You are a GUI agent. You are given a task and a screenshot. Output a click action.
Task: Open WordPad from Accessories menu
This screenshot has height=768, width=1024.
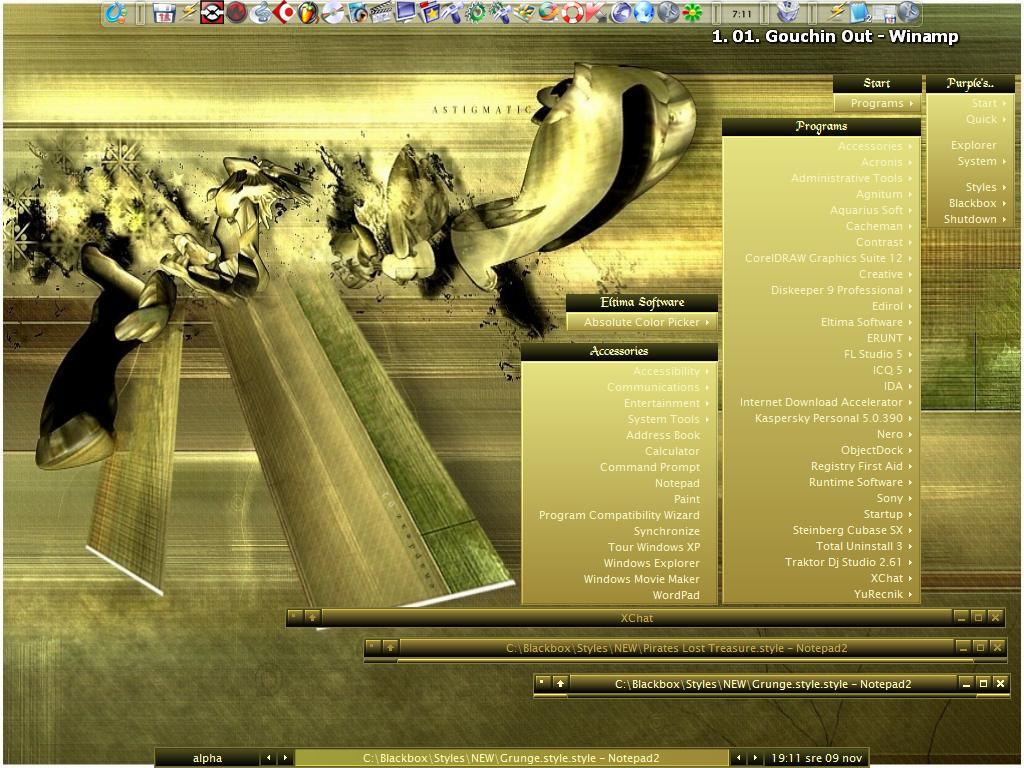tap(619, 595)
